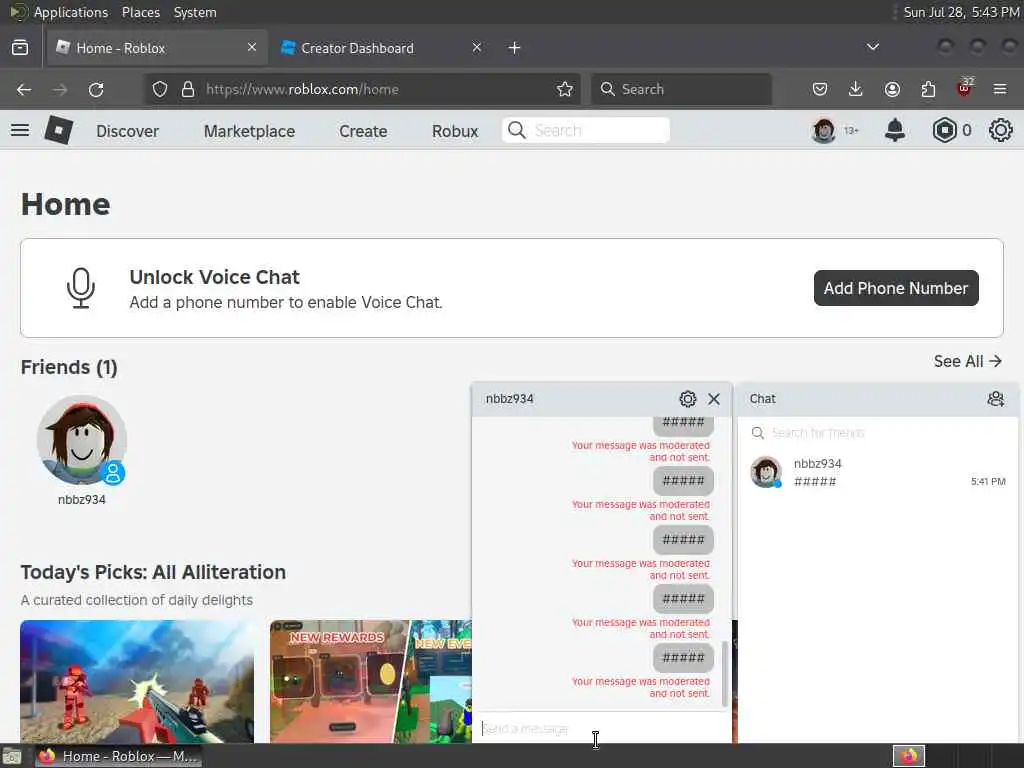
Task: Open Firefox extensions puzzle icon
Action: coord(928,89)
